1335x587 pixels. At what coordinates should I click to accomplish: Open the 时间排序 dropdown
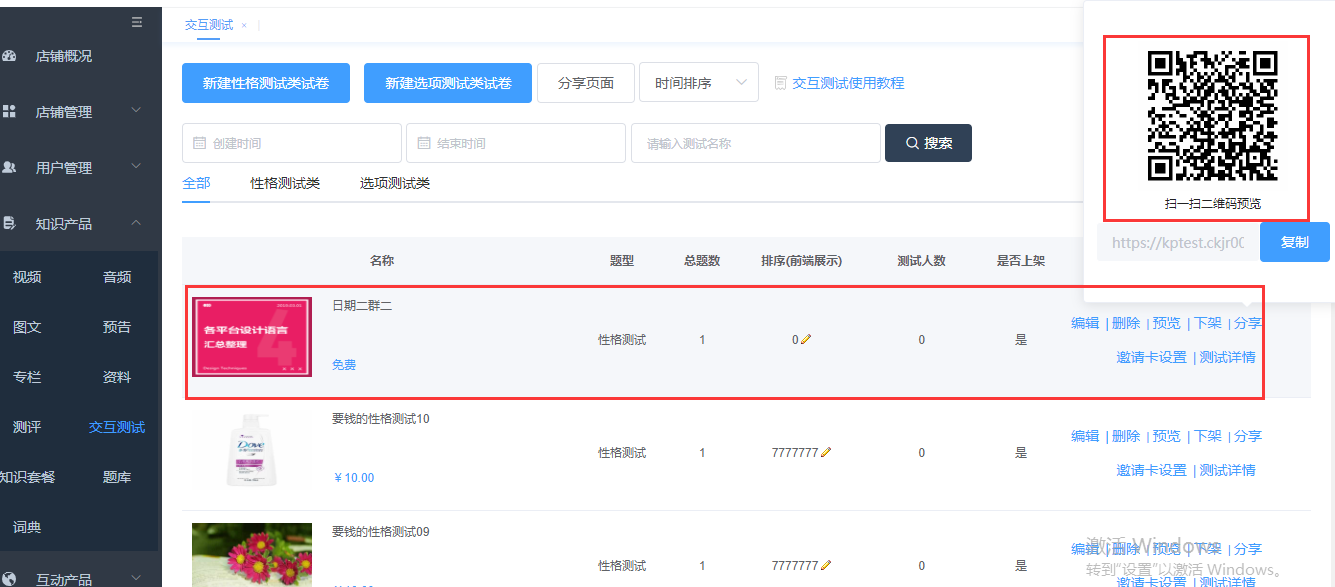tap(698, 83)
